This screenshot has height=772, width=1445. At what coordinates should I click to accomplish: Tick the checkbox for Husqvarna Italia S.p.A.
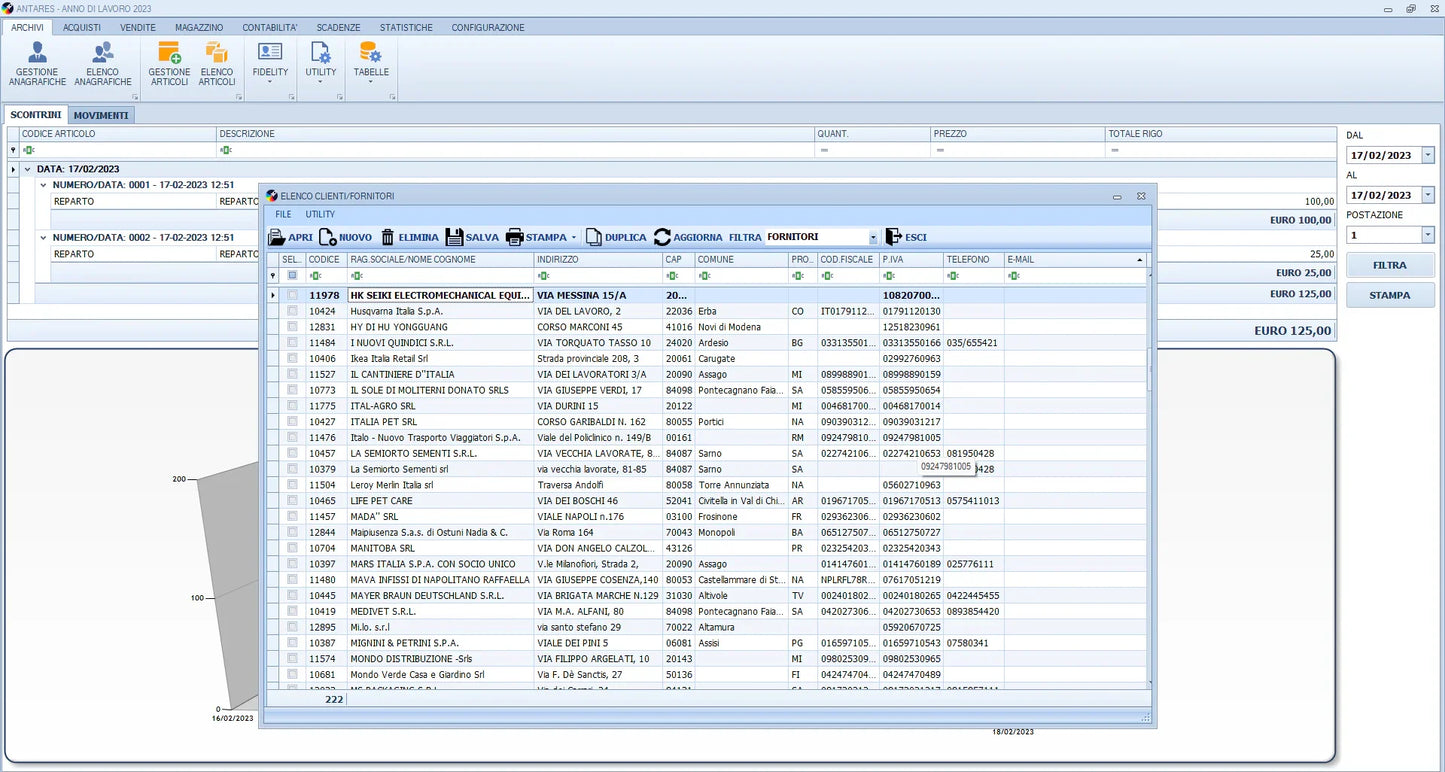292,311
